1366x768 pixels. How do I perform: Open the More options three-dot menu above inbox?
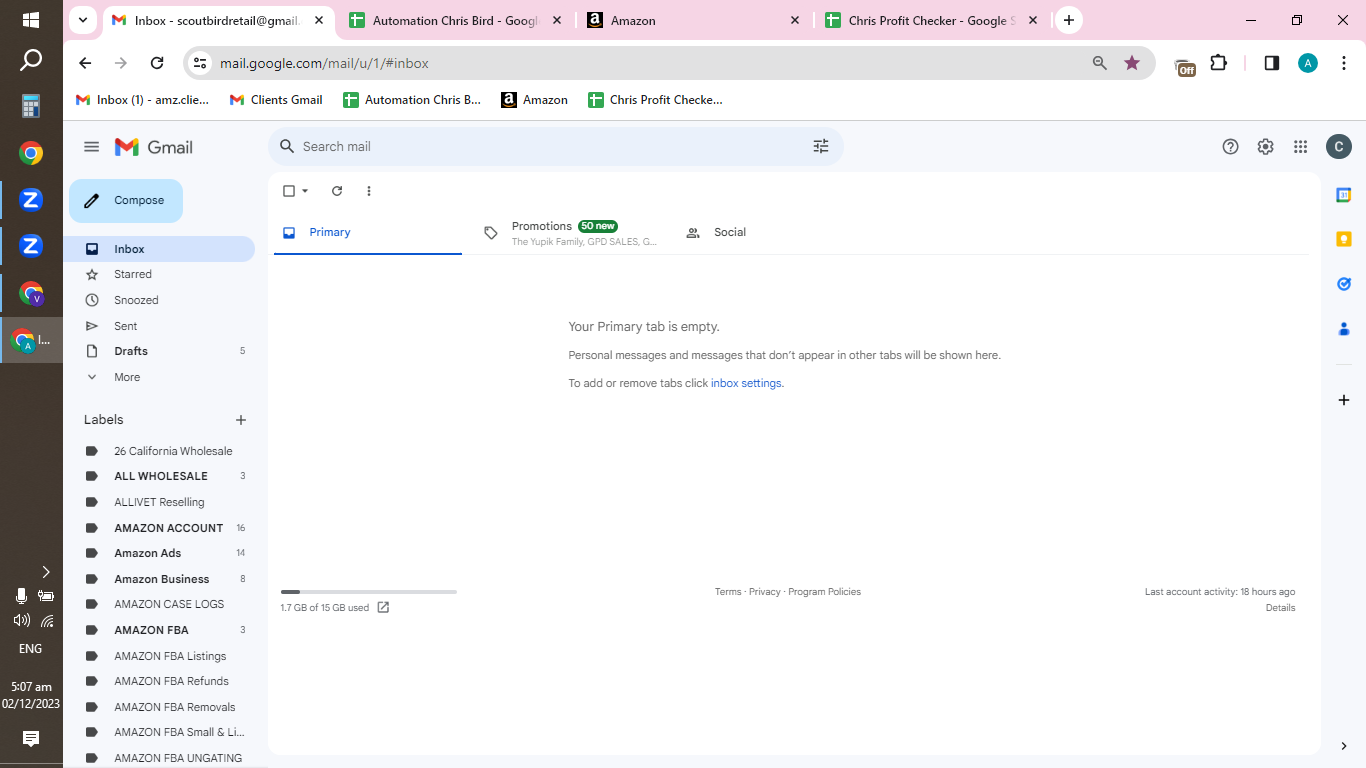(369, 191)
